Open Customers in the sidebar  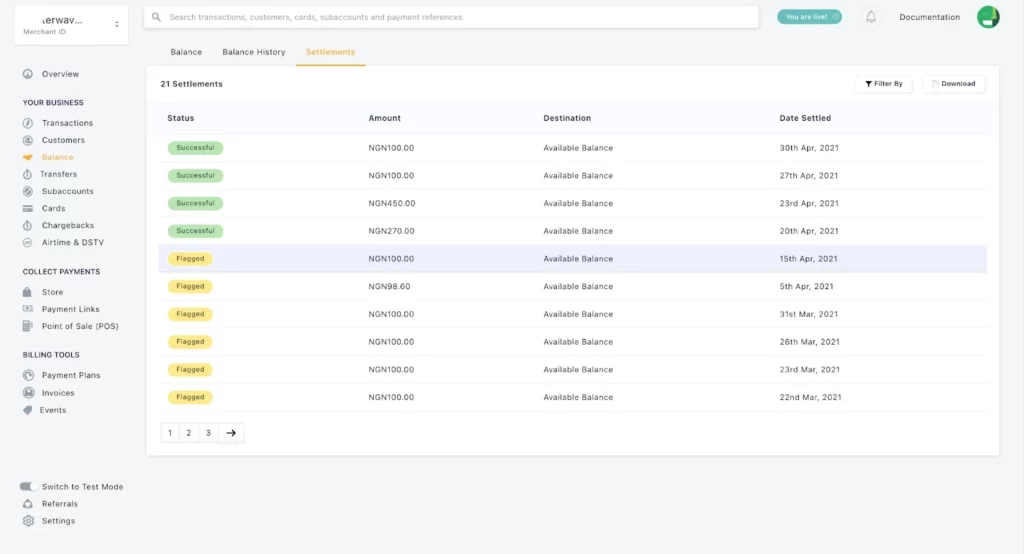(x=63, y=140)
